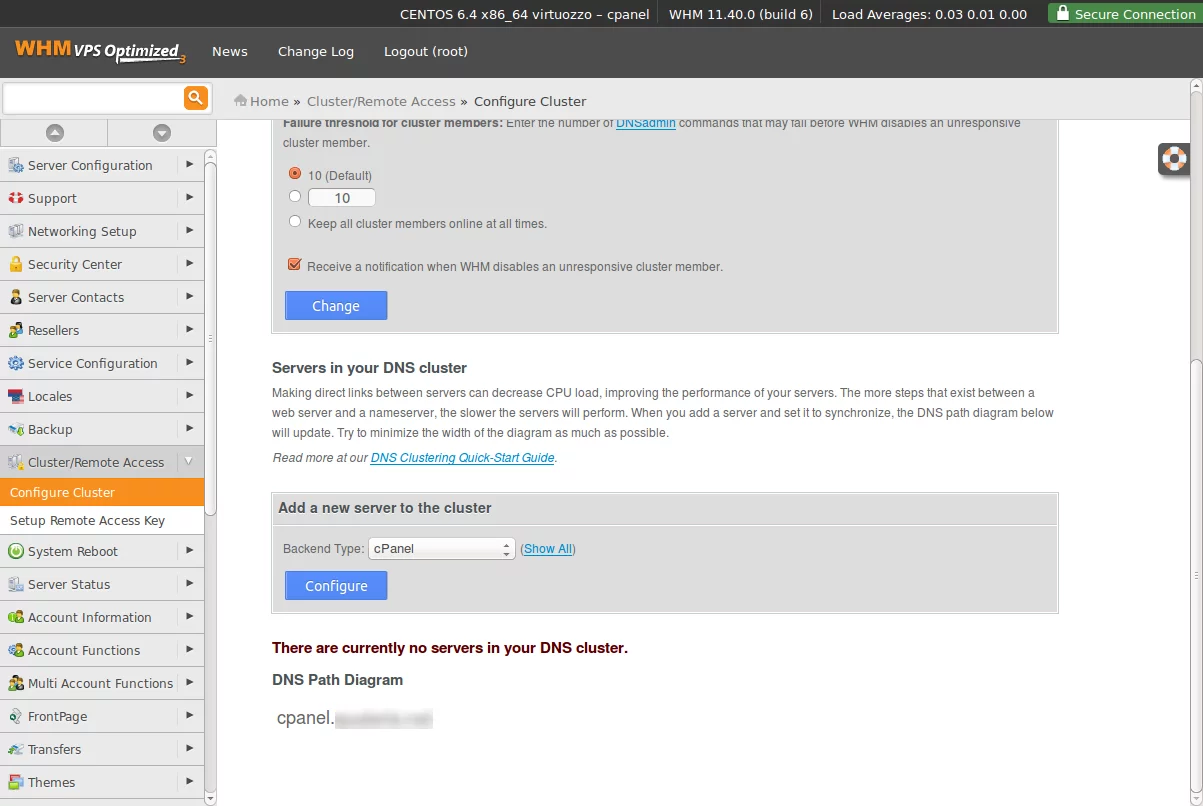Click the Support lifebuoy icon in sidebar
1203x806 pixels.
pyautogui.click(x=15, y=198)
